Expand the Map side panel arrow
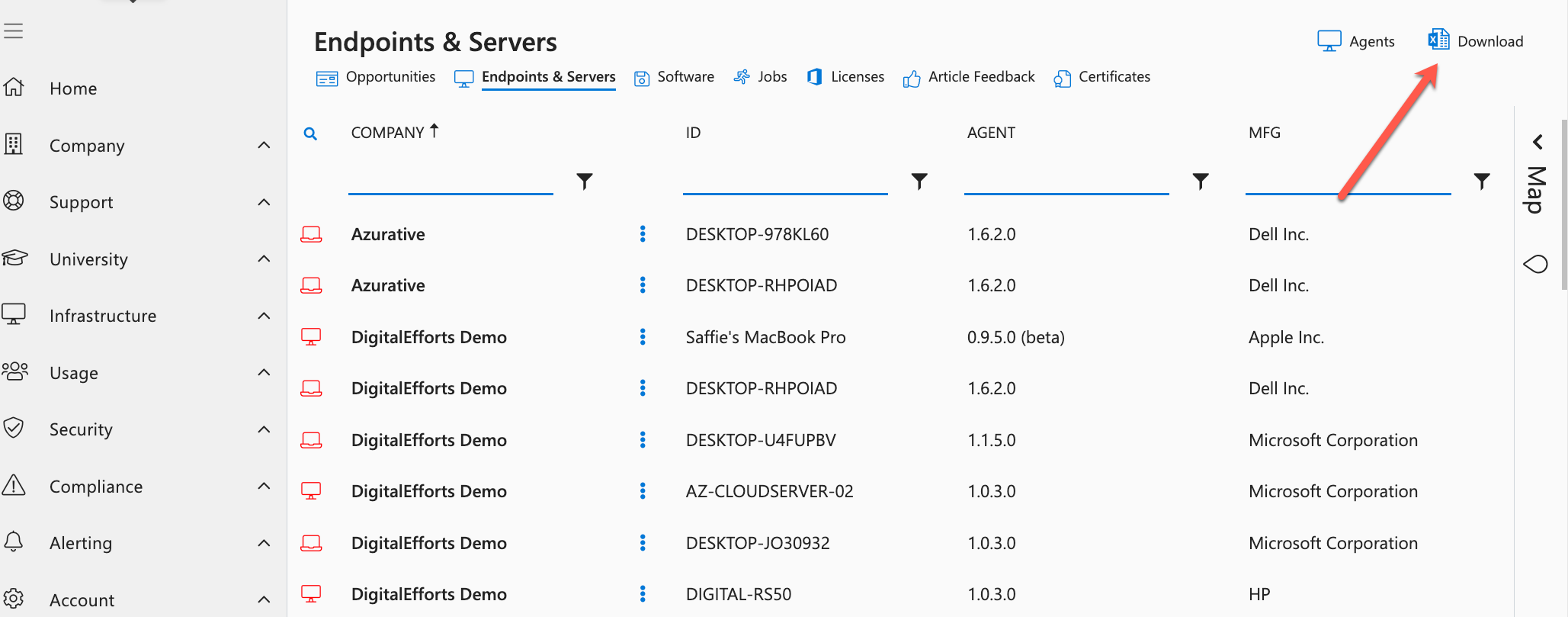 click(1538, 142)
